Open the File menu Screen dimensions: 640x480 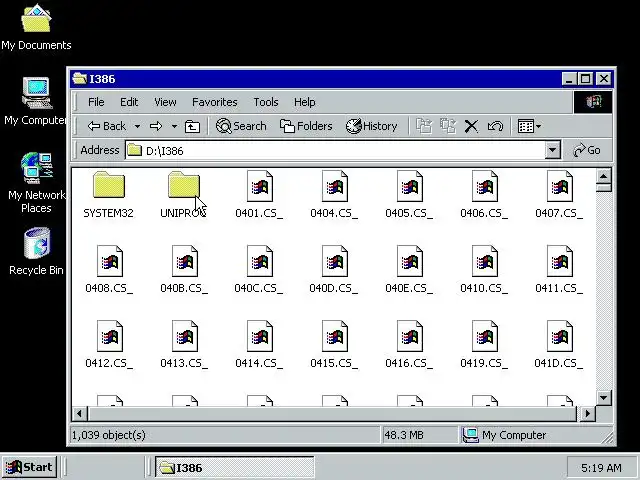(x=96, y=102)
